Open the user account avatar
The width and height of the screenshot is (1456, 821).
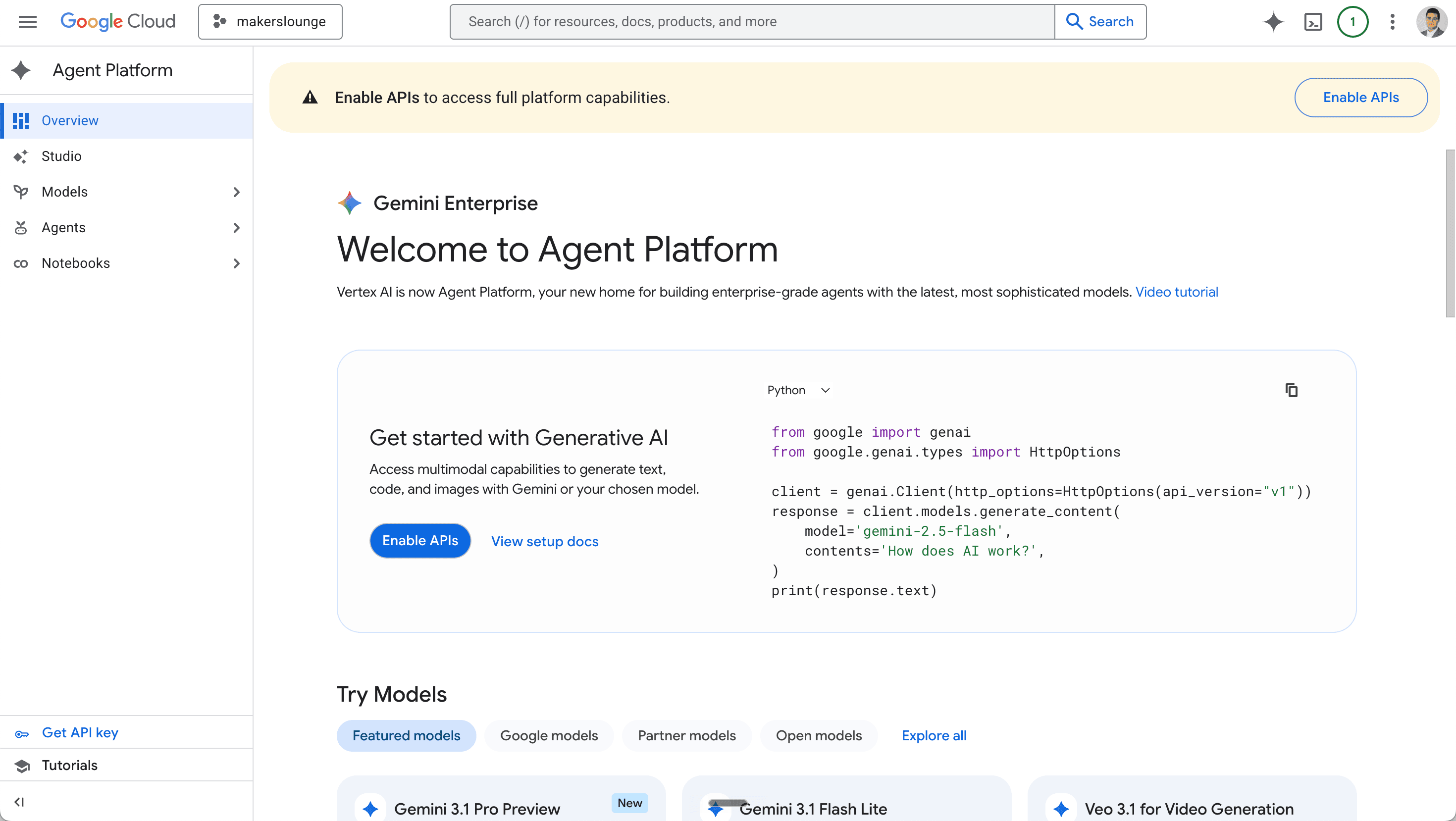click(1432, 21)
